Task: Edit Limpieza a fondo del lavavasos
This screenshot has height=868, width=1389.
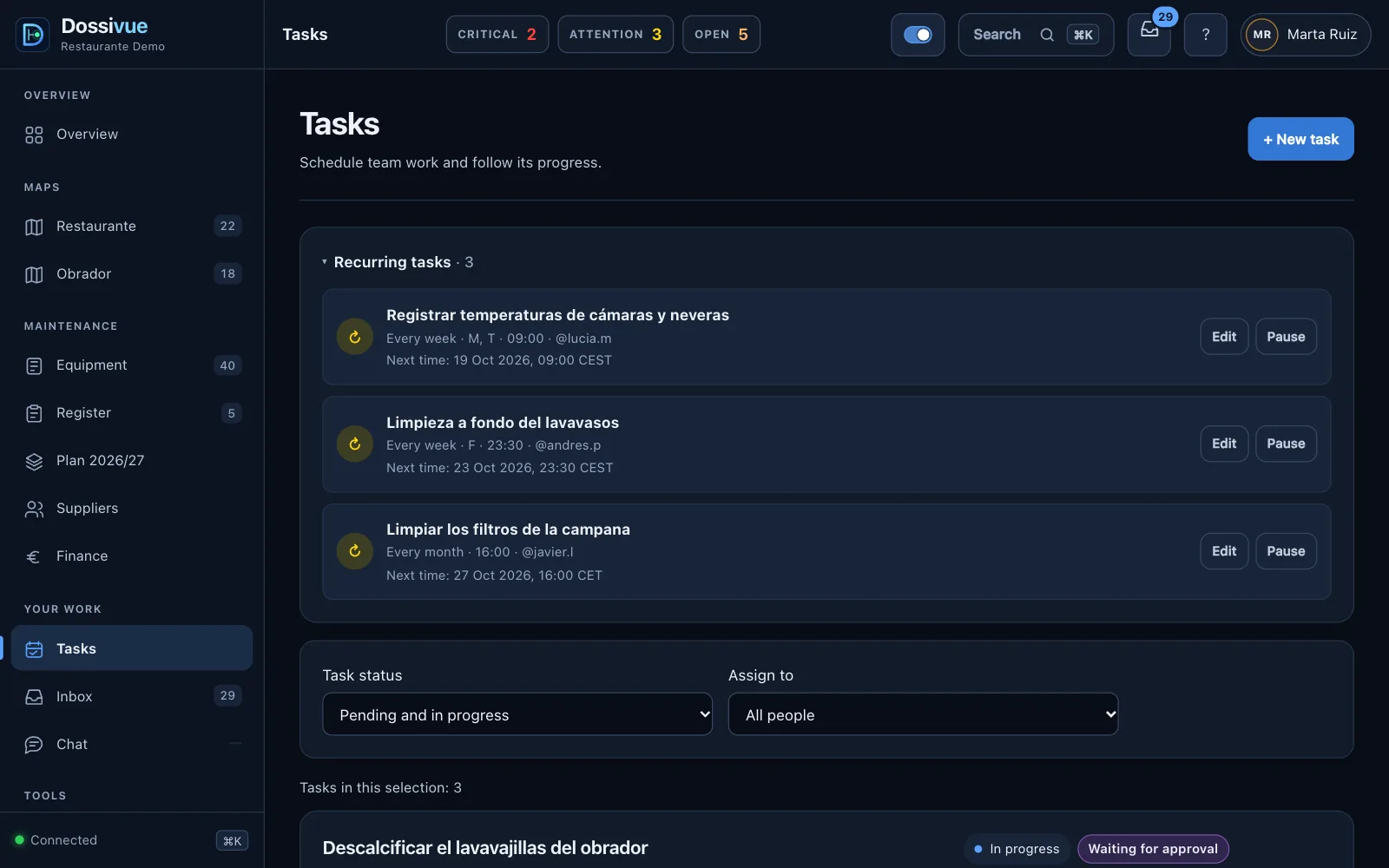Action: (x=1224, y=444)
